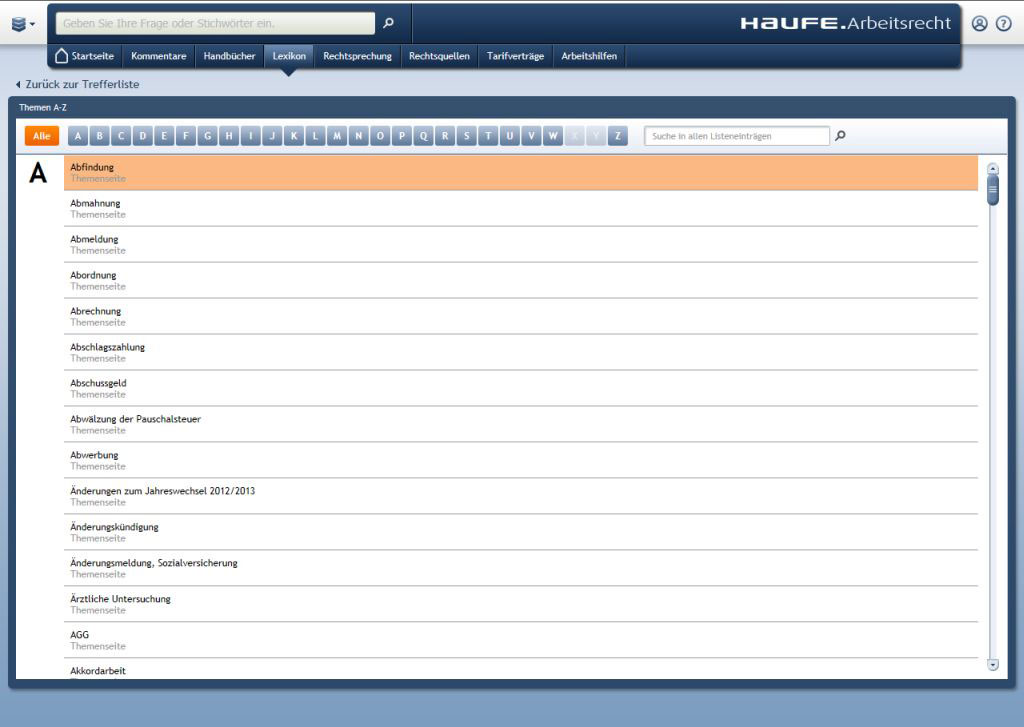
Task: Open the Ärztliche Untersuchung entry
Action: pyautogui.click(x=520, y=604)
